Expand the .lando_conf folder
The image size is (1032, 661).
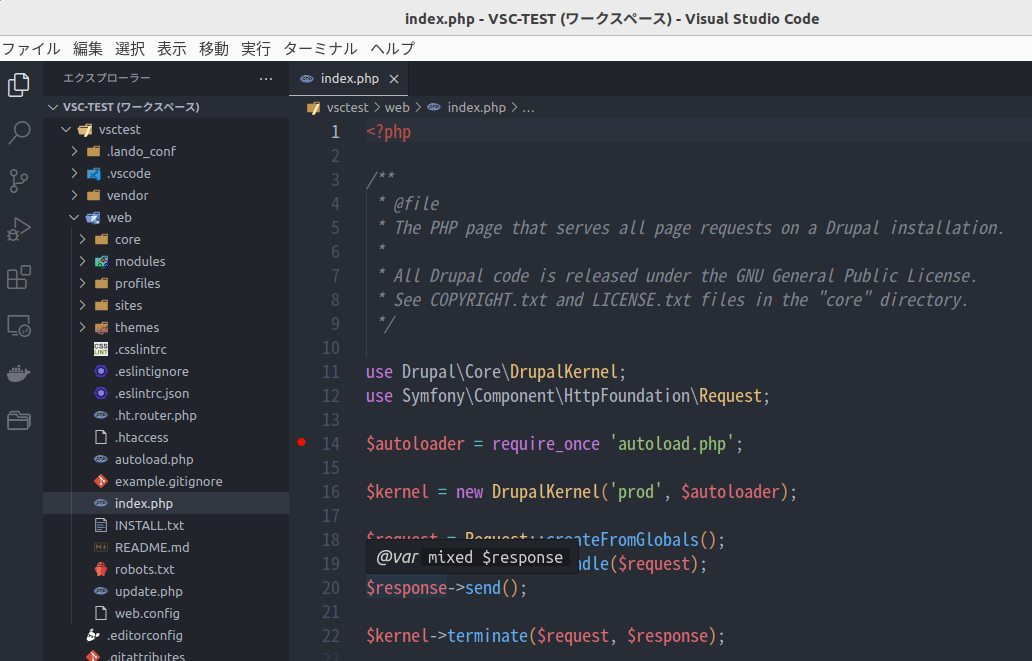[74, 151]
